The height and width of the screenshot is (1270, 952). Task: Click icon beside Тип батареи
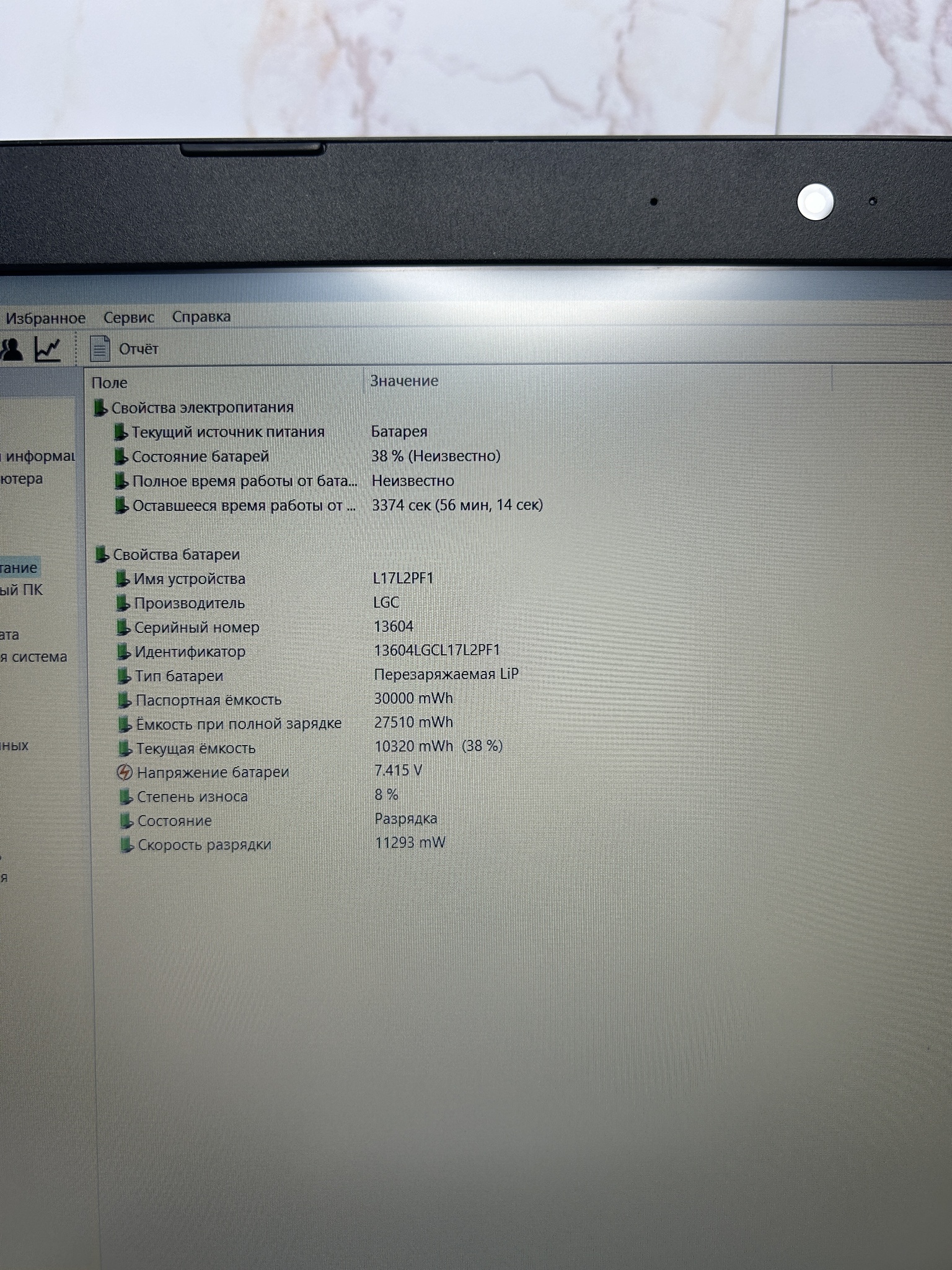tap(125, 676)
